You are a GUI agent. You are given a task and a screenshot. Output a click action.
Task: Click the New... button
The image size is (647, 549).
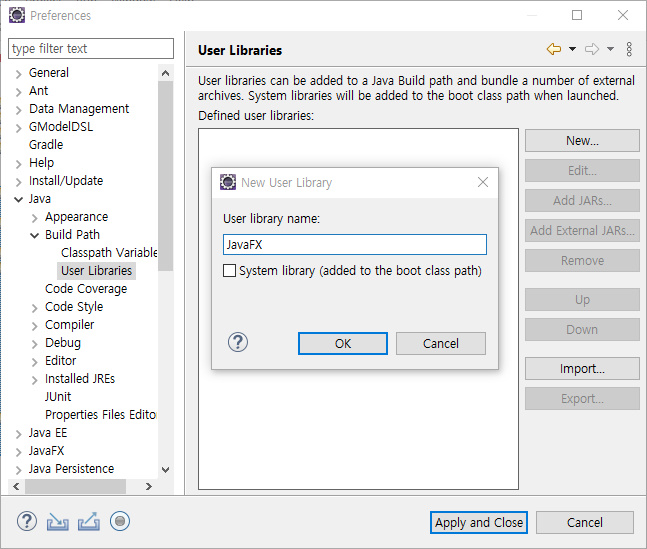(582, 141)
